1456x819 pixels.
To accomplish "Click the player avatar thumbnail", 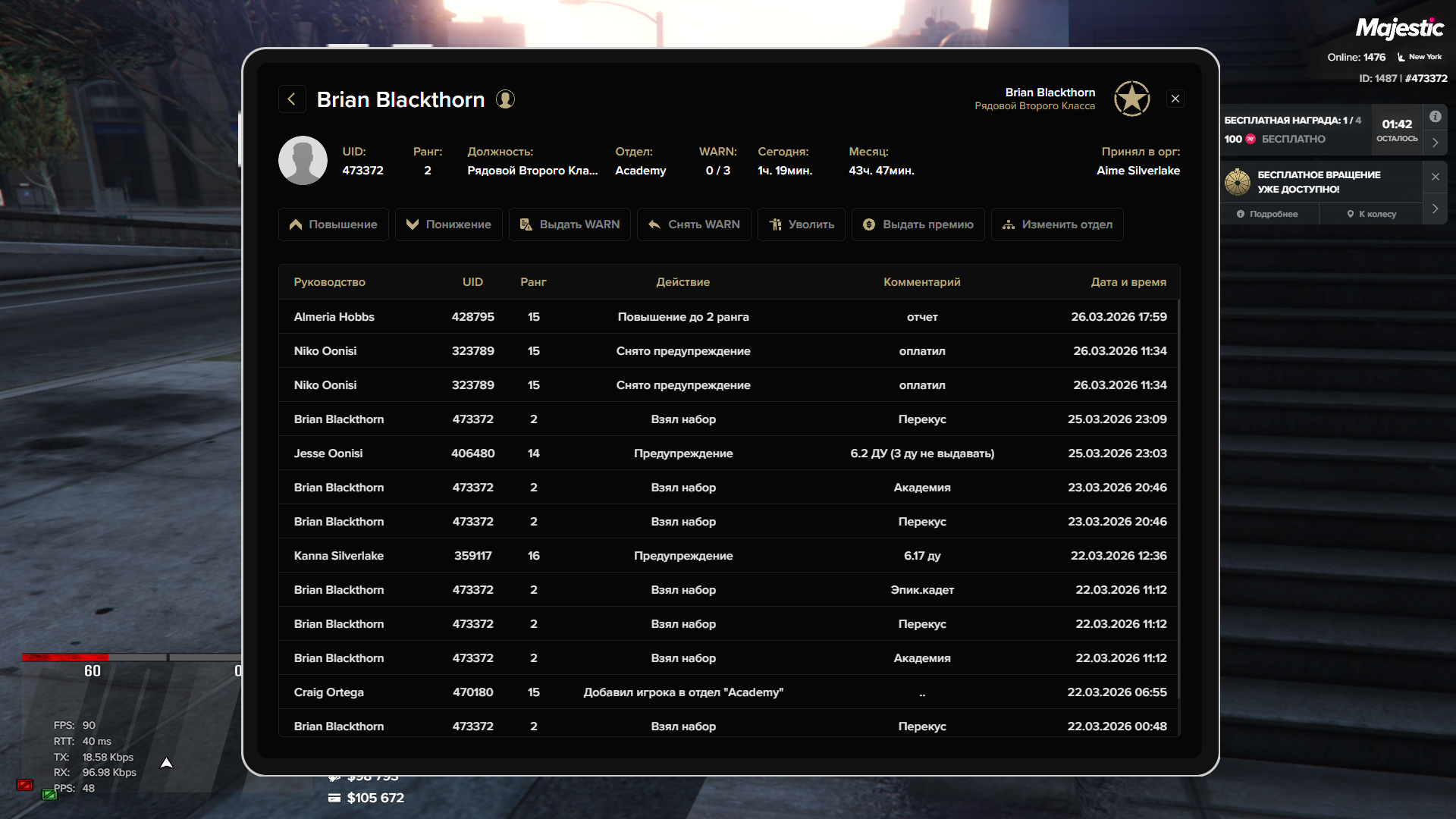I will point(303,161).
